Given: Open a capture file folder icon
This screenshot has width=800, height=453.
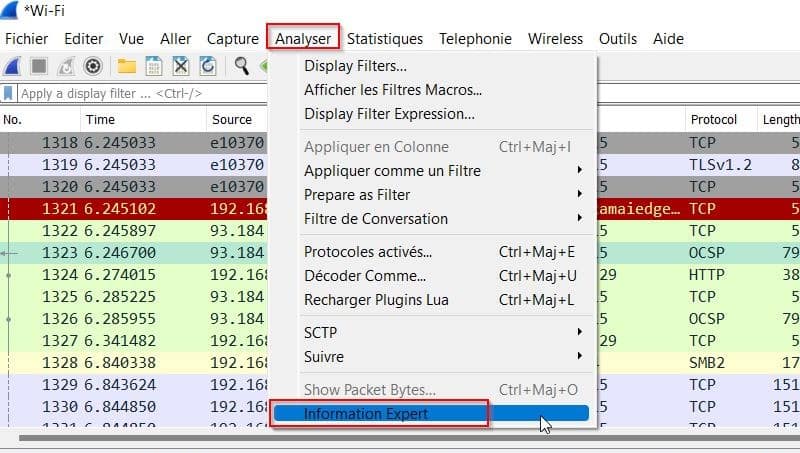Looking at the screenshot, I should click(x=127, y=66).
